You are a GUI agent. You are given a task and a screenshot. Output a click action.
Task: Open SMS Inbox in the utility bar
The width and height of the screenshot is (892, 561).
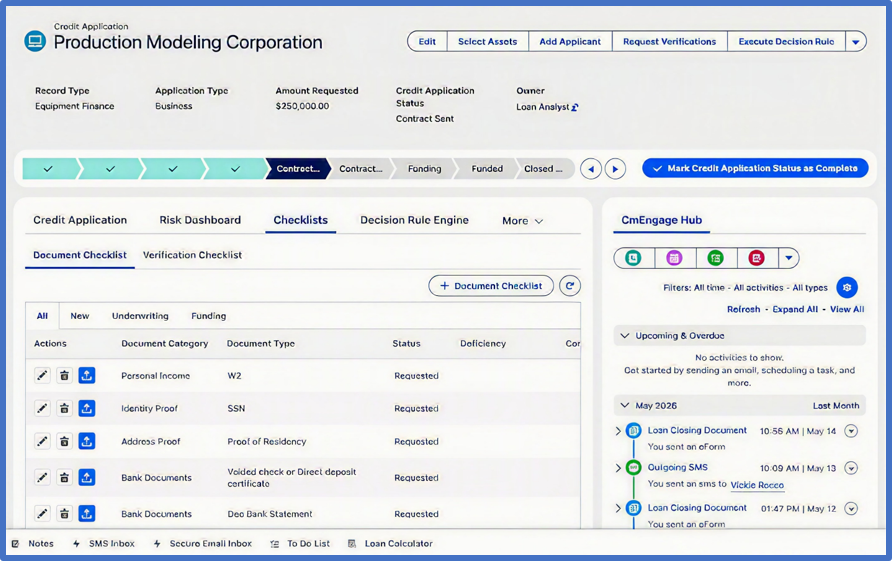tap(104, 544)
